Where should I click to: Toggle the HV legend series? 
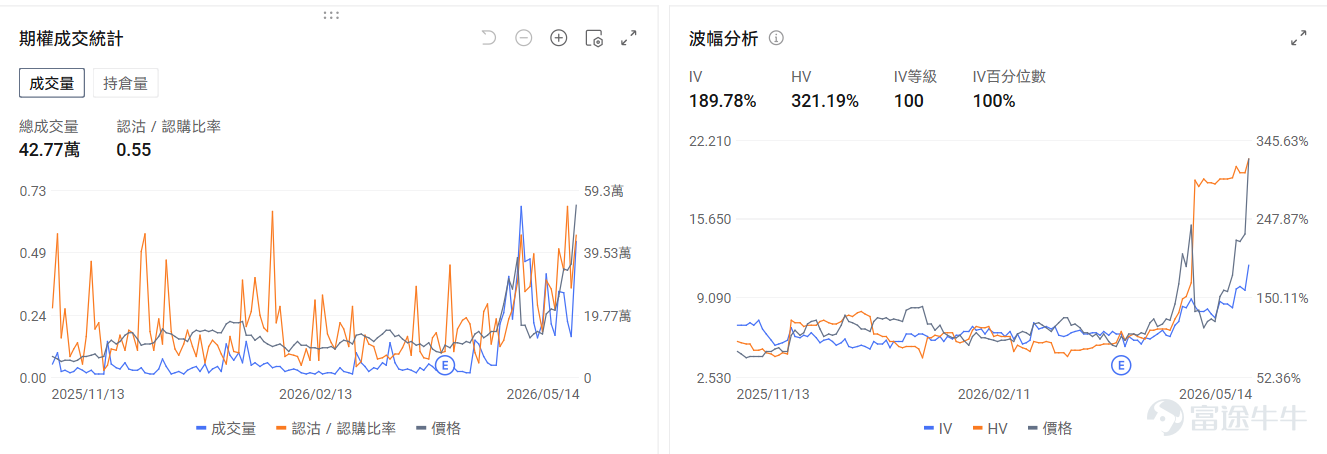point(988,428)
